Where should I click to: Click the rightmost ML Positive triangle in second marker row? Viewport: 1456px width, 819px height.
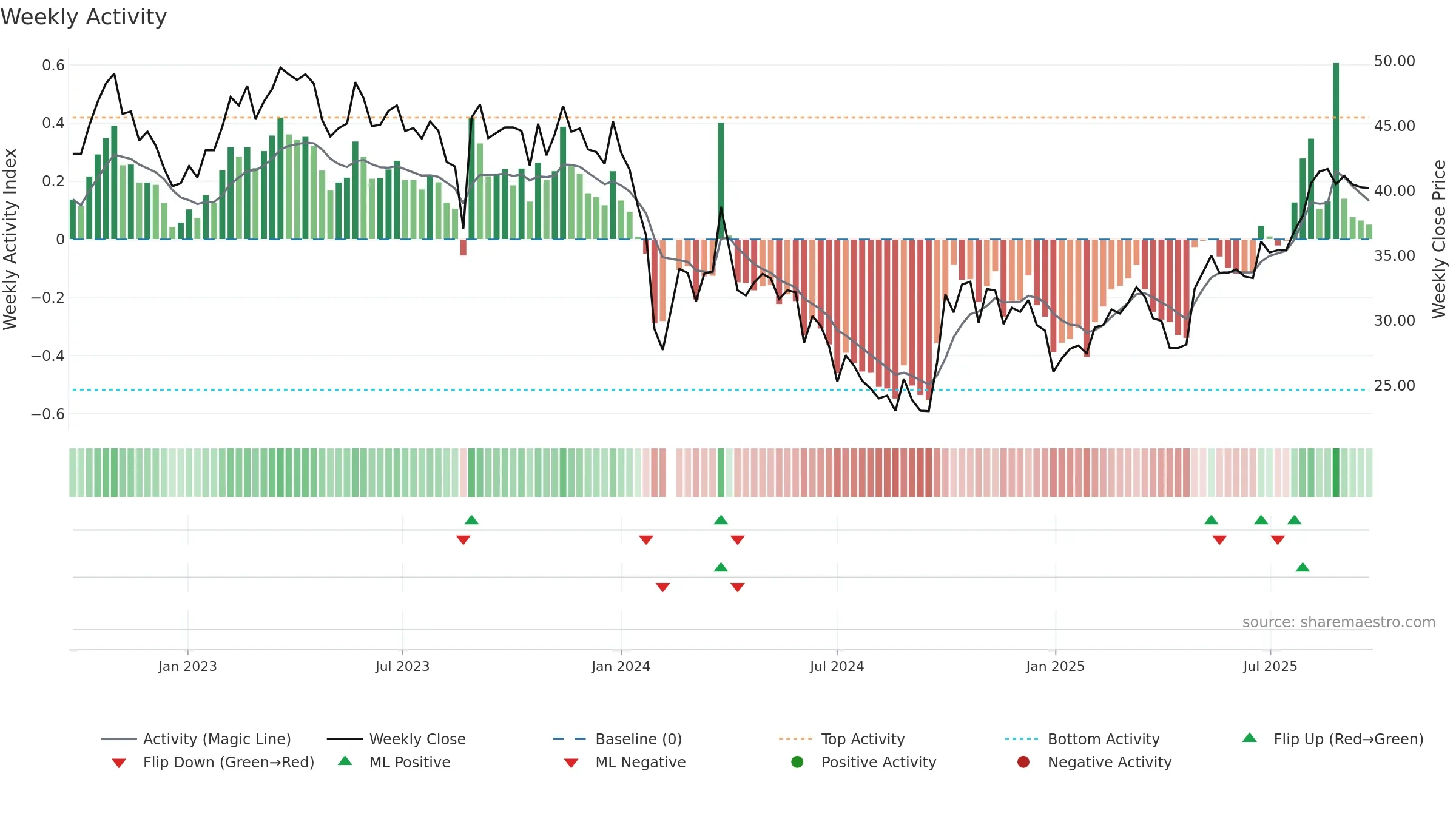point(1303,567)
